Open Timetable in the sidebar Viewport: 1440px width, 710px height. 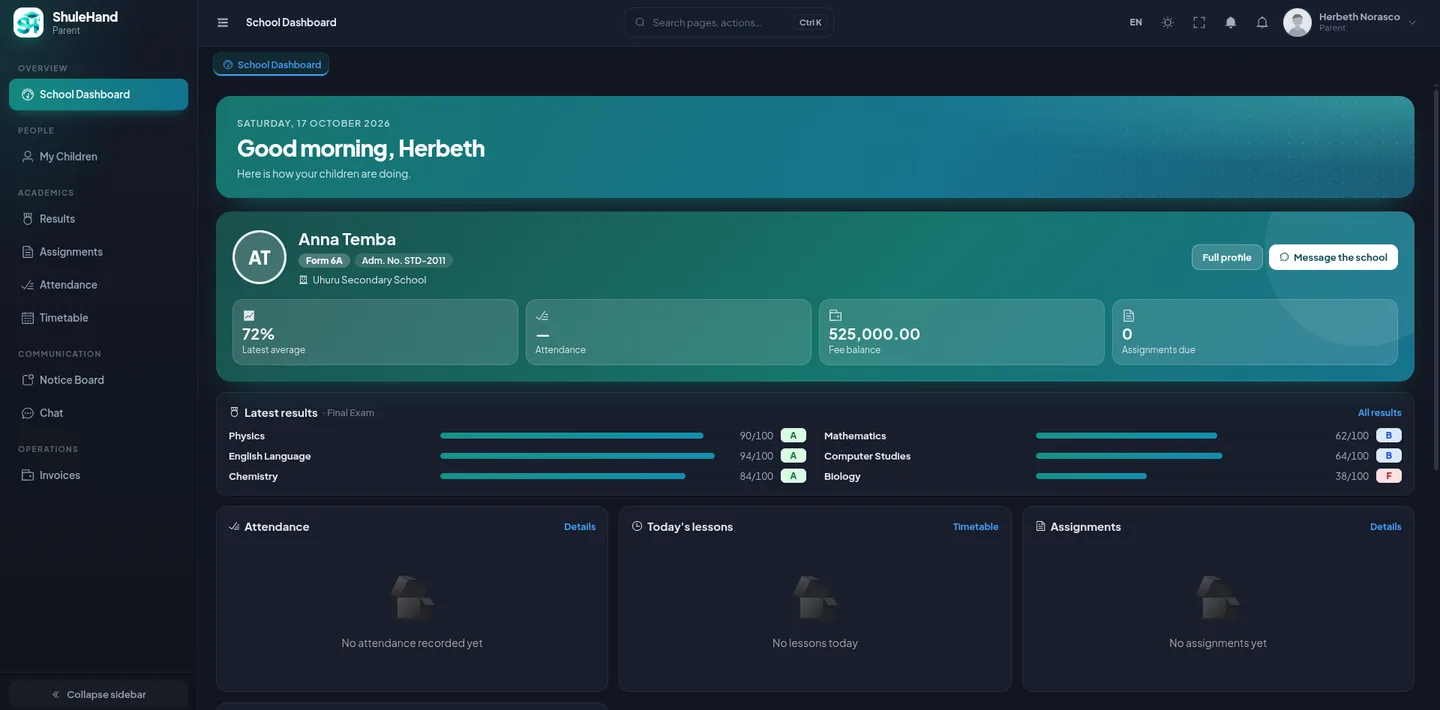[98, 317]
